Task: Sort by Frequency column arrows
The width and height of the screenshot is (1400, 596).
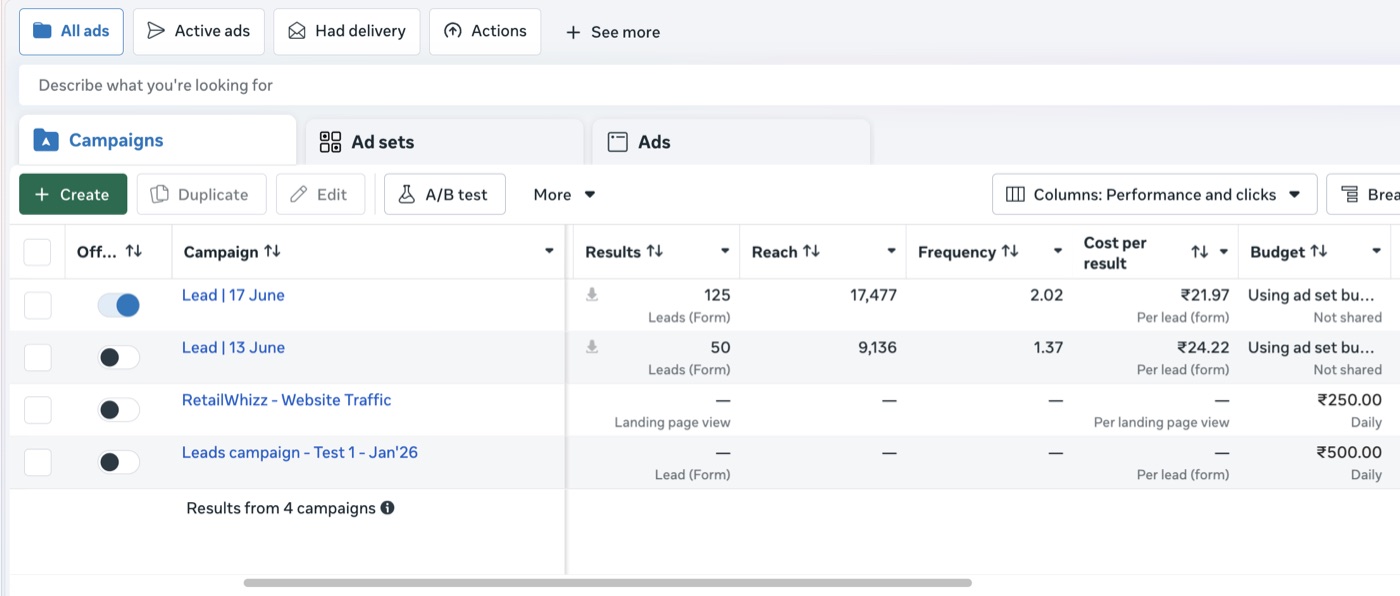Action: 1010,252
